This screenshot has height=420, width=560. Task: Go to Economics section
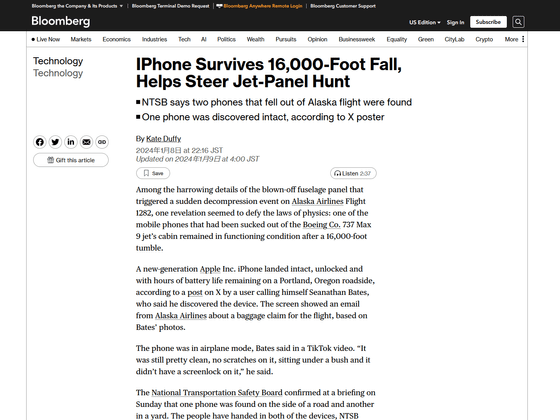click(x=116, y=39)
